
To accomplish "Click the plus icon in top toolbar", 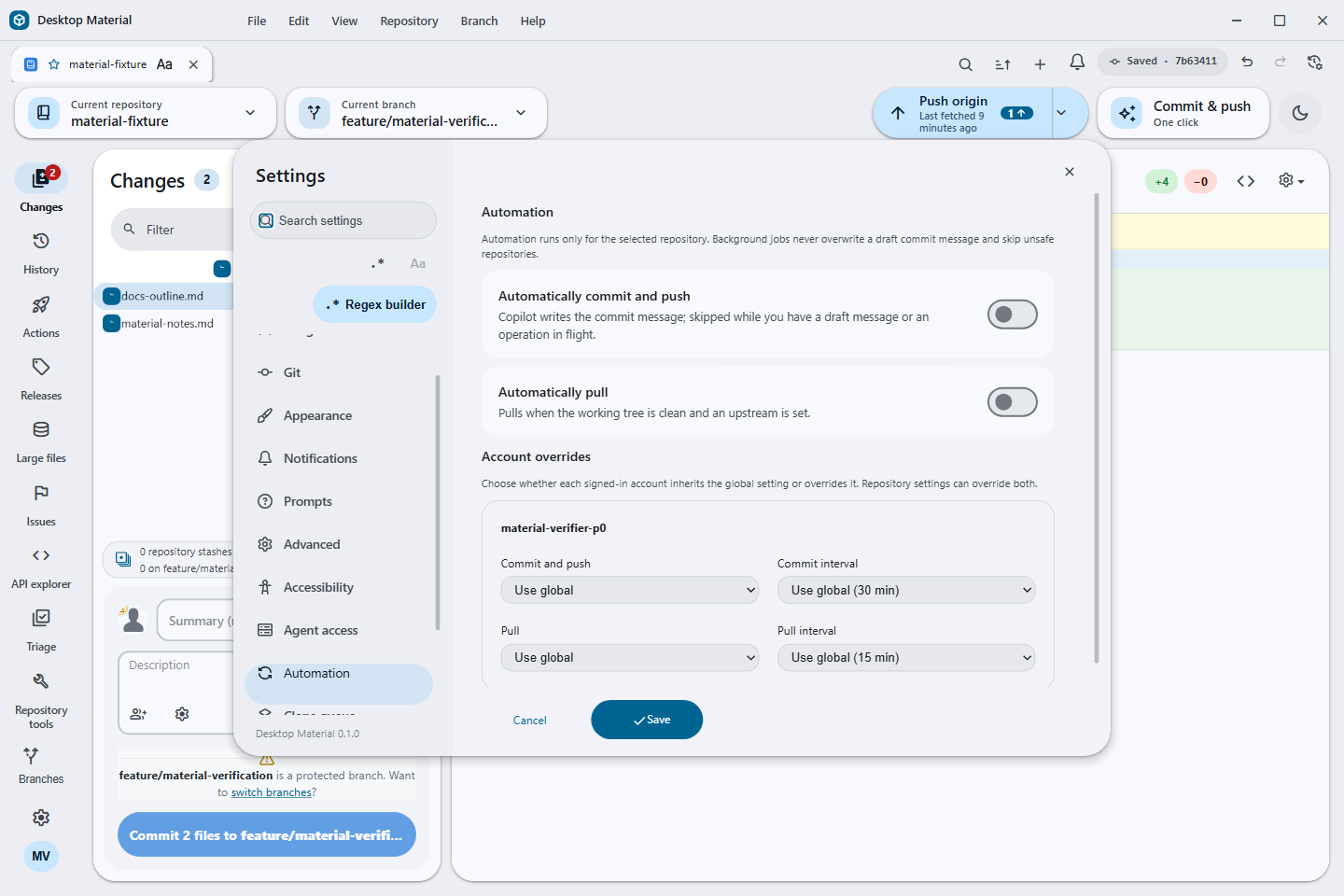I will (1040, 64).
